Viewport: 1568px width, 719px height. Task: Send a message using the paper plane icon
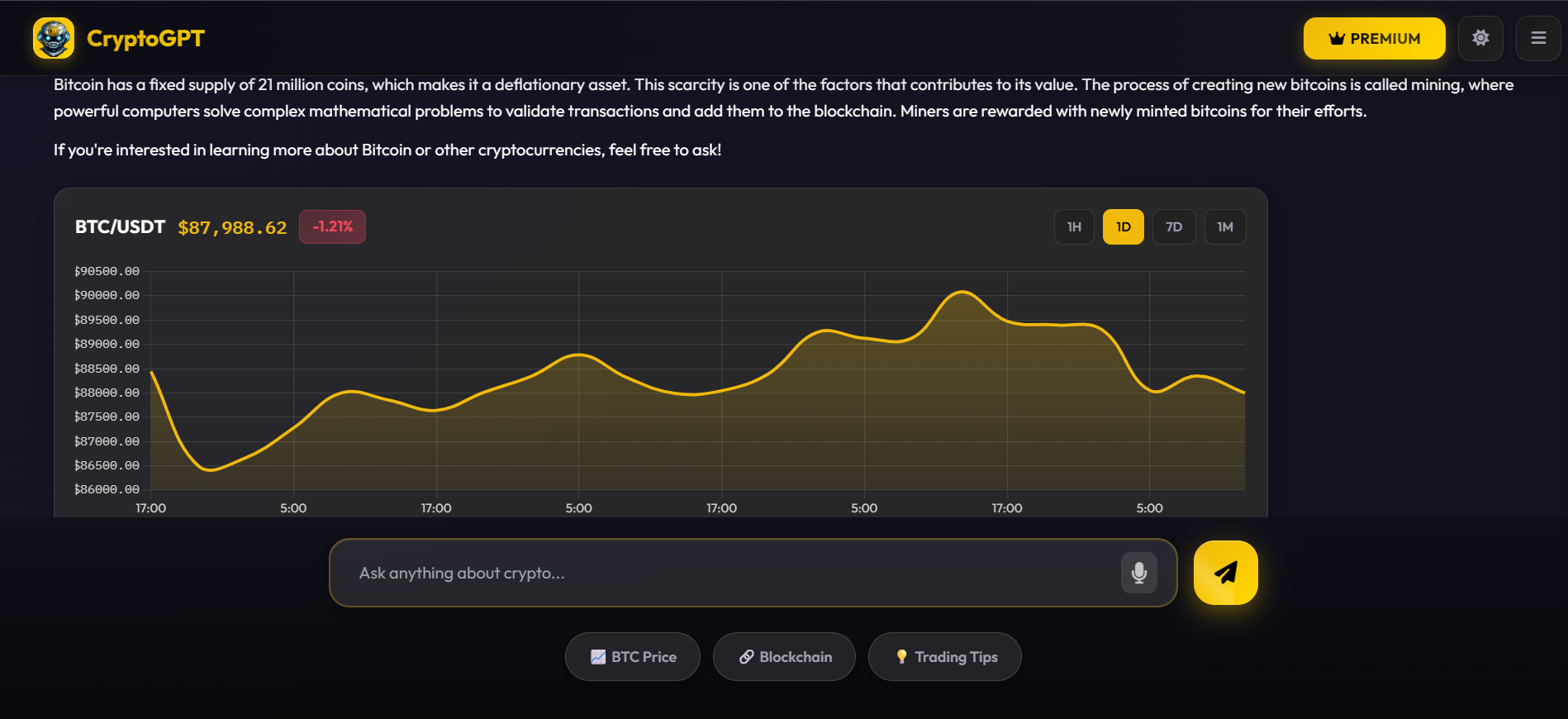tap(1225, 572)
